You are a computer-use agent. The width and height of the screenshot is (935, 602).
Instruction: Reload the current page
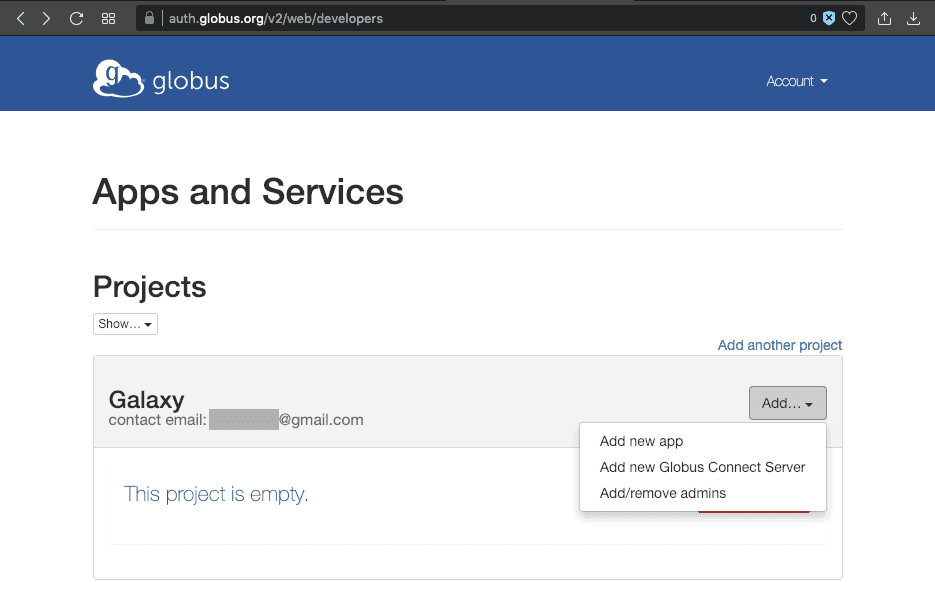76,18
